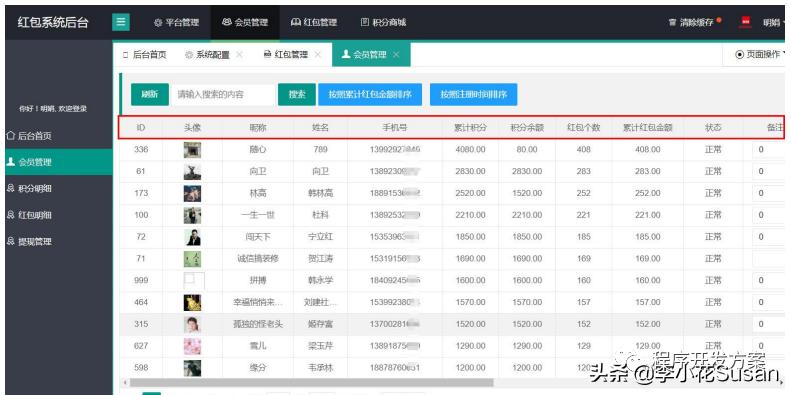
Task: Click the avatar thumbnail of 雪儿
Action: coord(192,346)
